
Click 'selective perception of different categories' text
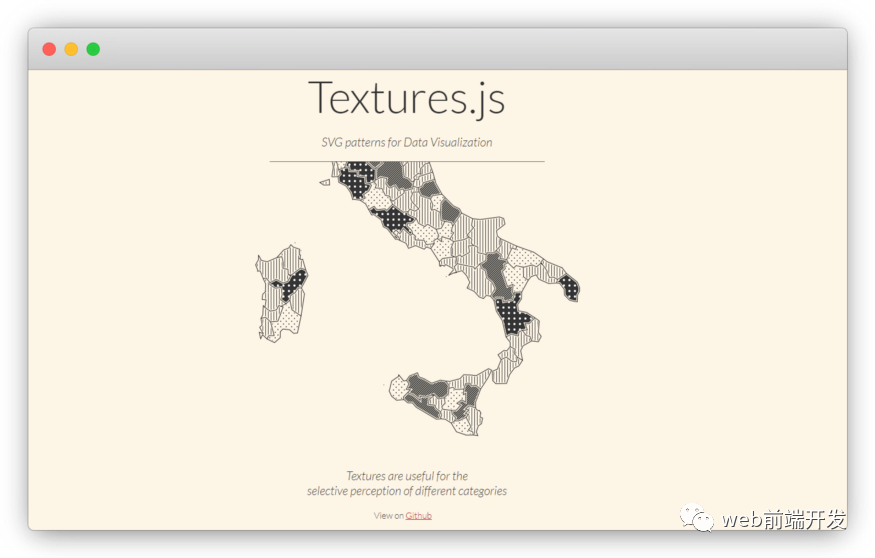(407, 491)
